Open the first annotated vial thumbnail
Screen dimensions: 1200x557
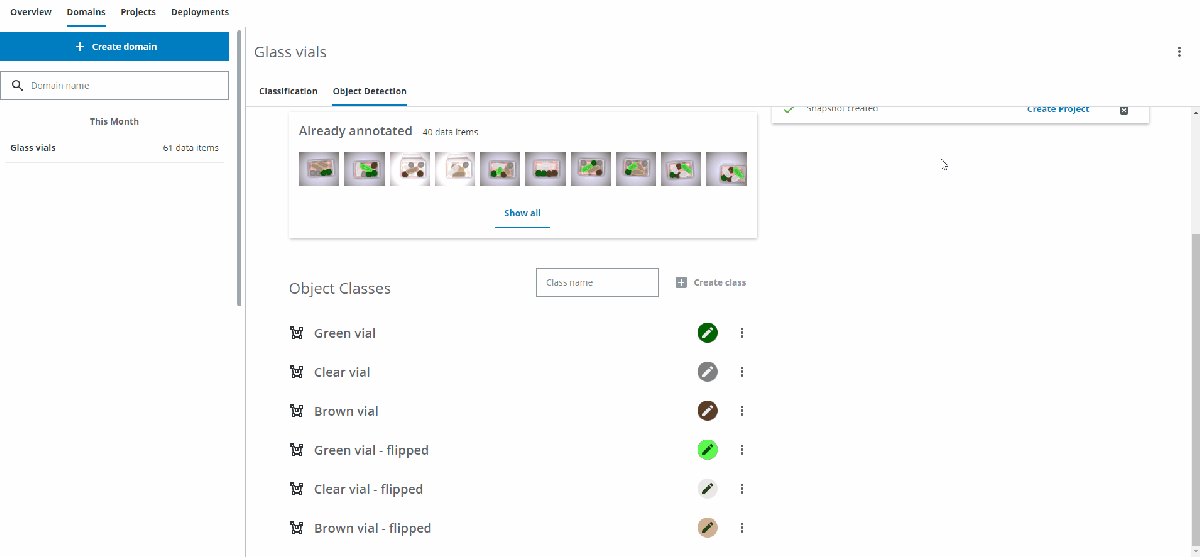pyautogui.click(x=319, y=169)
